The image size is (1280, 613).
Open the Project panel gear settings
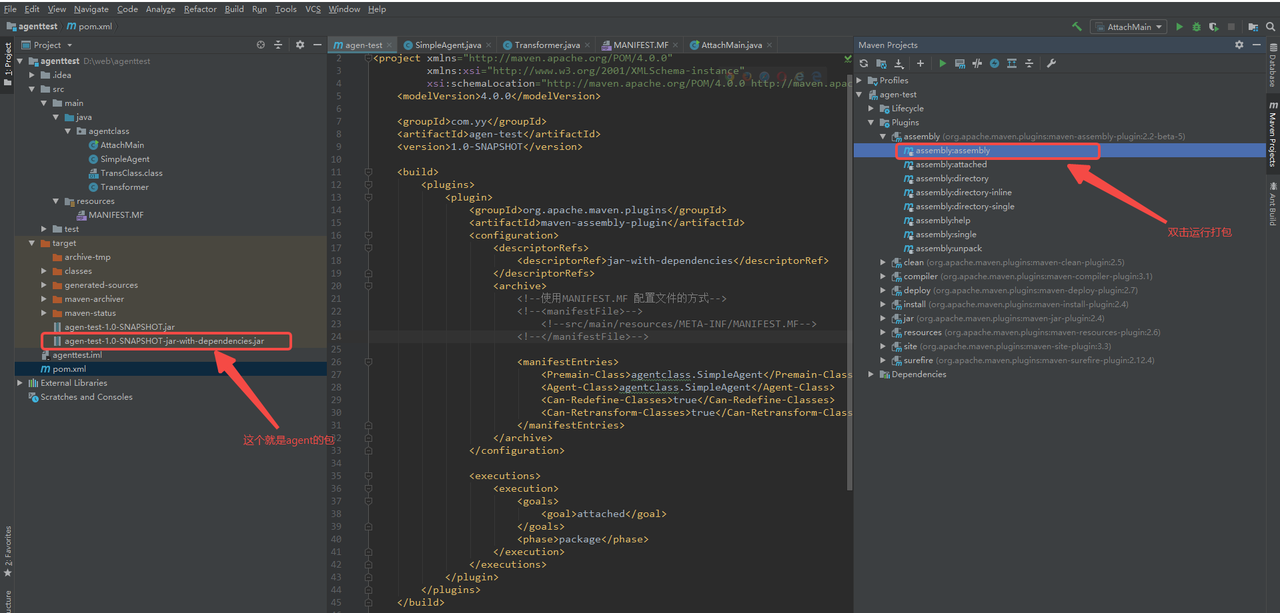[x=299, y=45]
